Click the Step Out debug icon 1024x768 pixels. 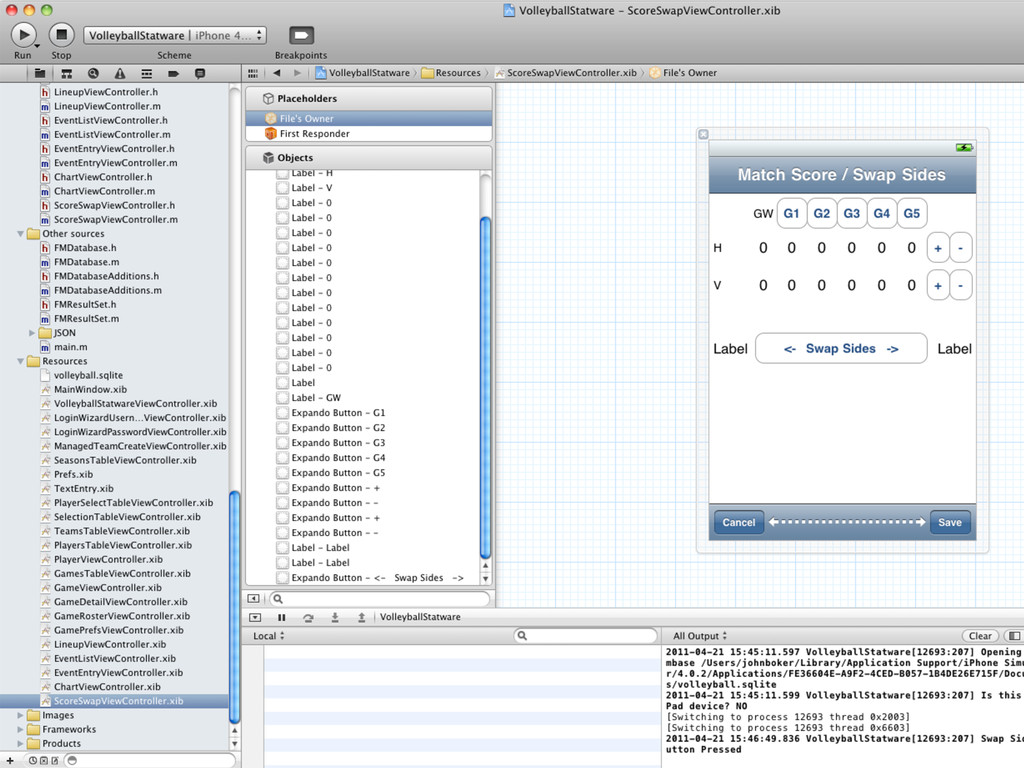click(x=361, y=617)
